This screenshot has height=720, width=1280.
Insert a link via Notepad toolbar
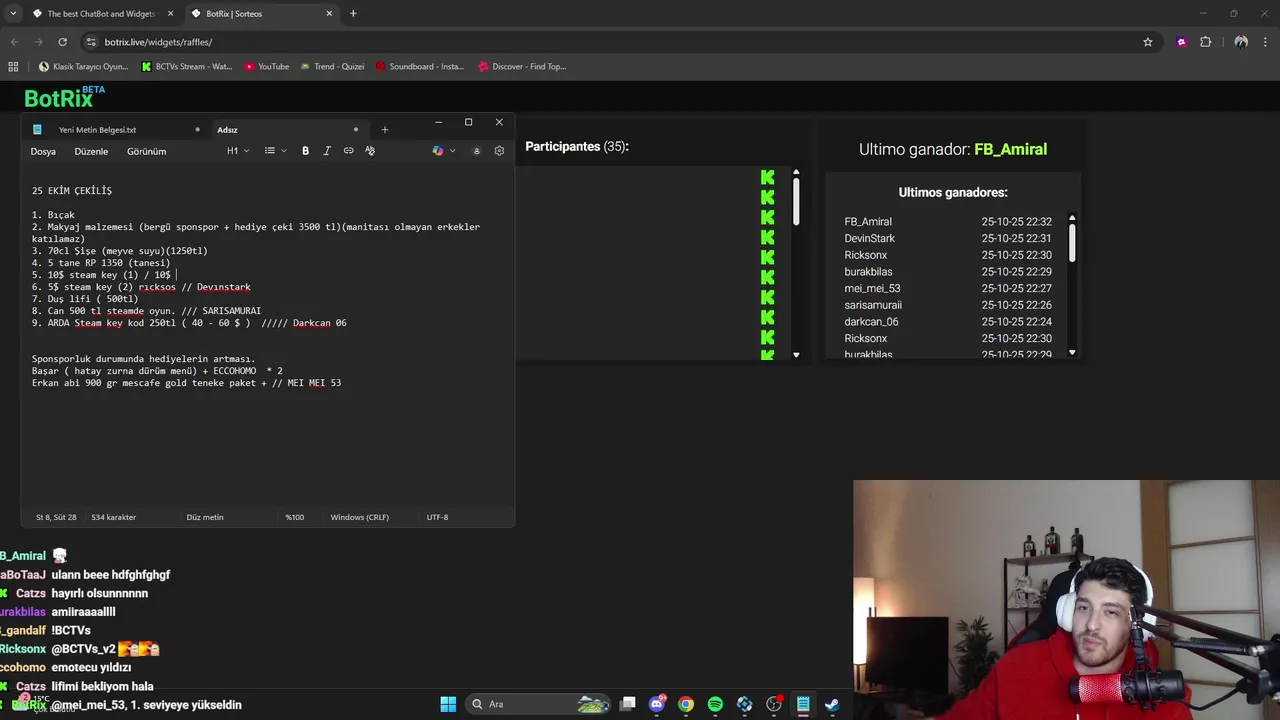(348, 151)
